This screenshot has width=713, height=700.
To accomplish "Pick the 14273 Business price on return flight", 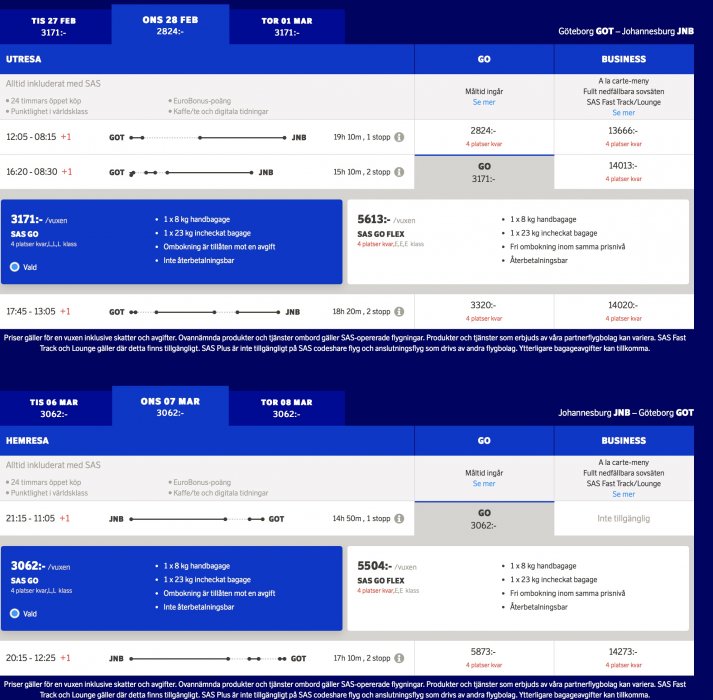I will click(x=622, y=659).
